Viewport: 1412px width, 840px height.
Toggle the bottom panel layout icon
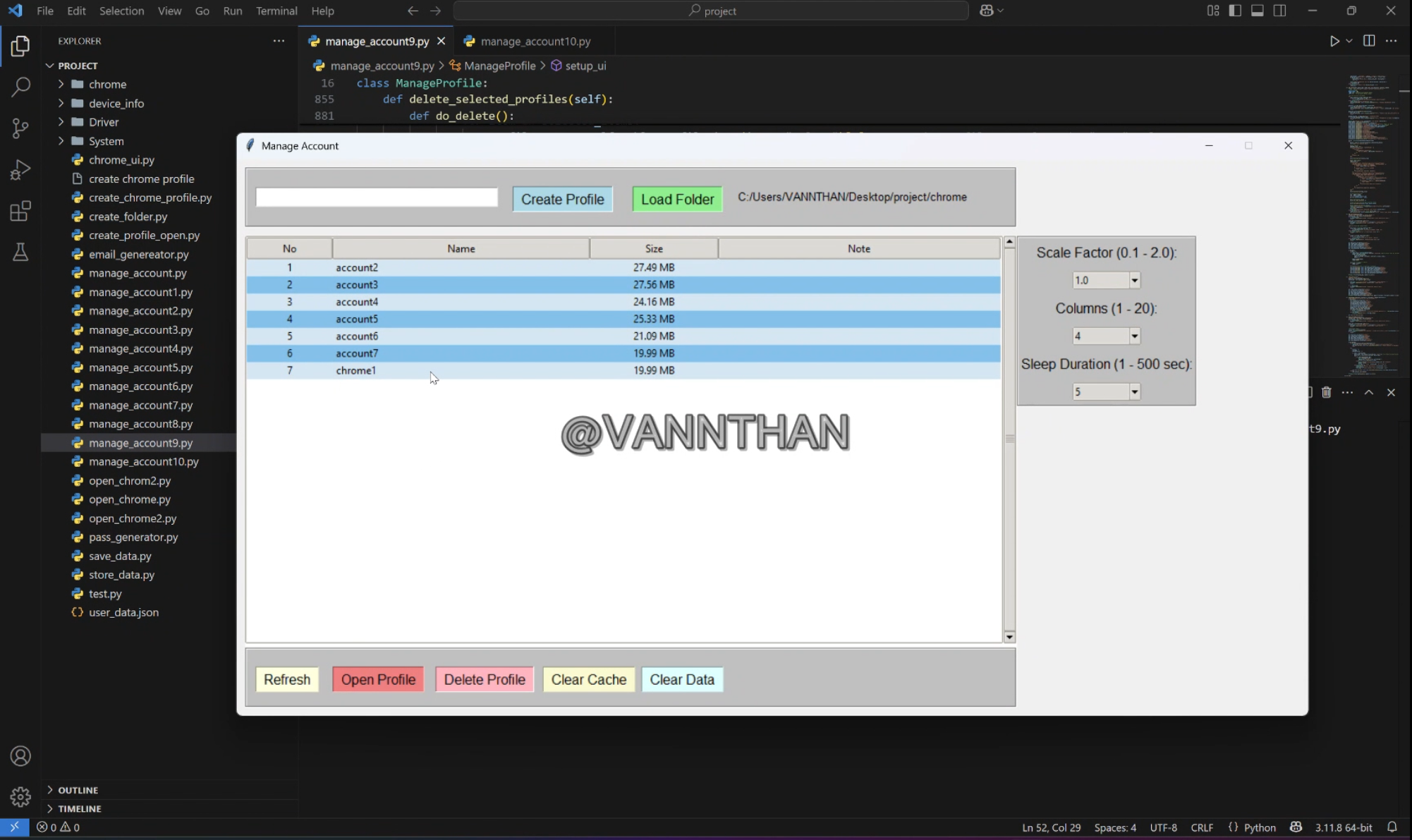click(x=1258, y=11)
